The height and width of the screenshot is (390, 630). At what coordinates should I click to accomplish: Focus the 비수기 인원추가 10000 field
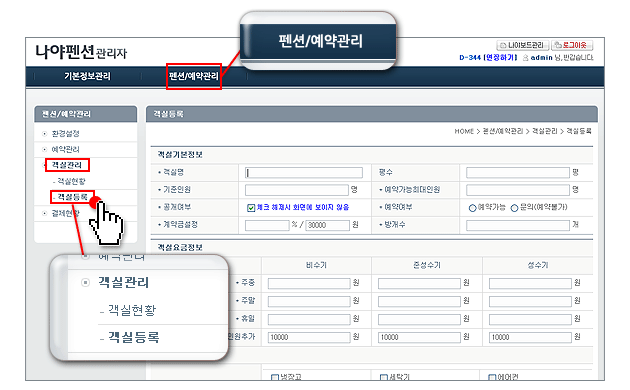309,337
